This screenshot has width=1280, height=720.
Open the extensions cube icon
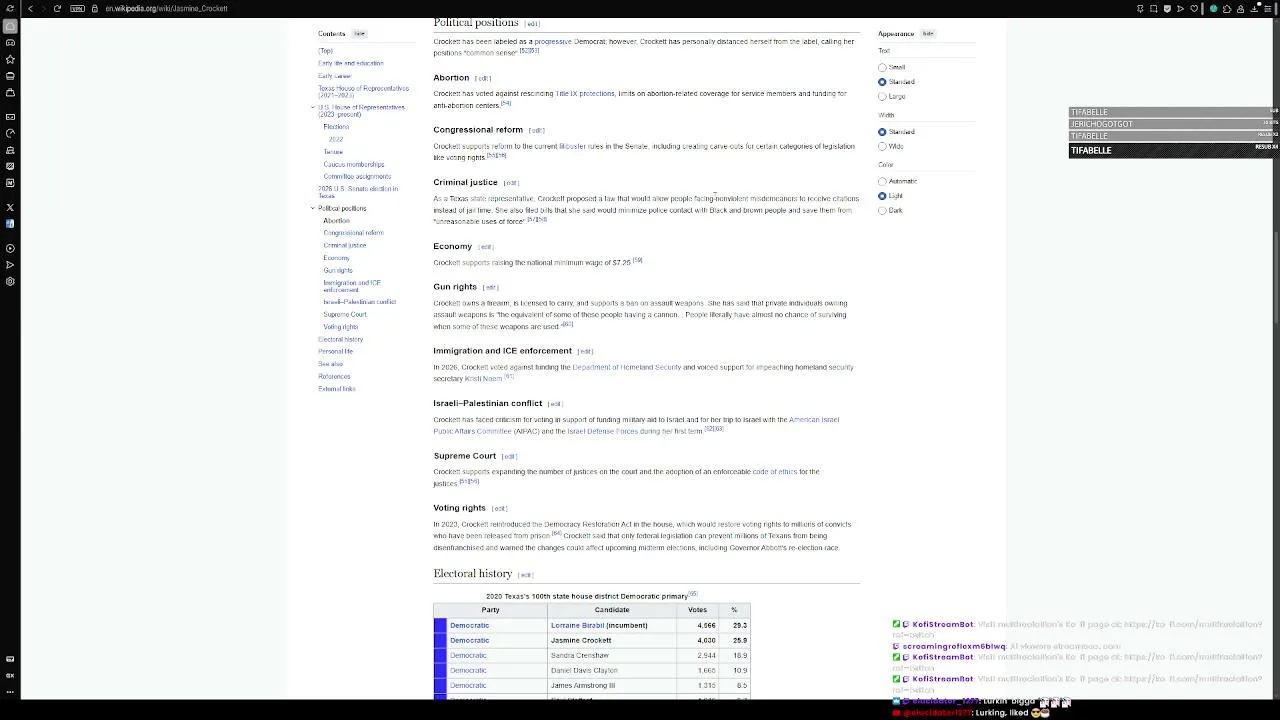1227,8
